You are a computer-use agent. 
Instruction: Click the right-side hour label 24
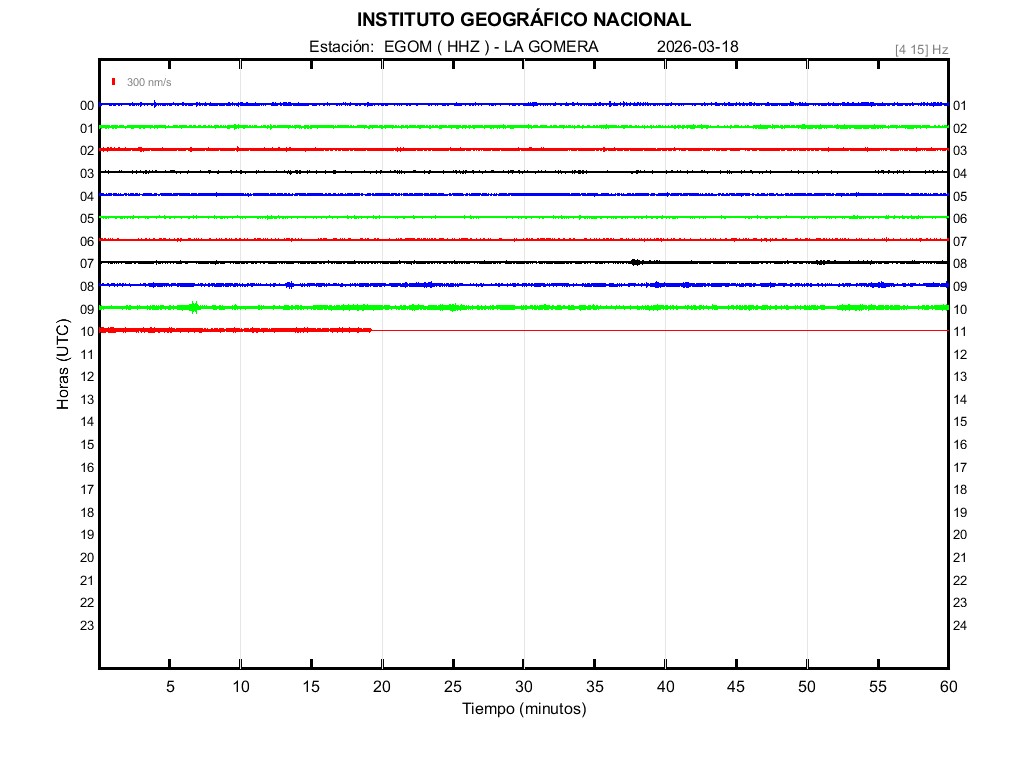[960, 626]
